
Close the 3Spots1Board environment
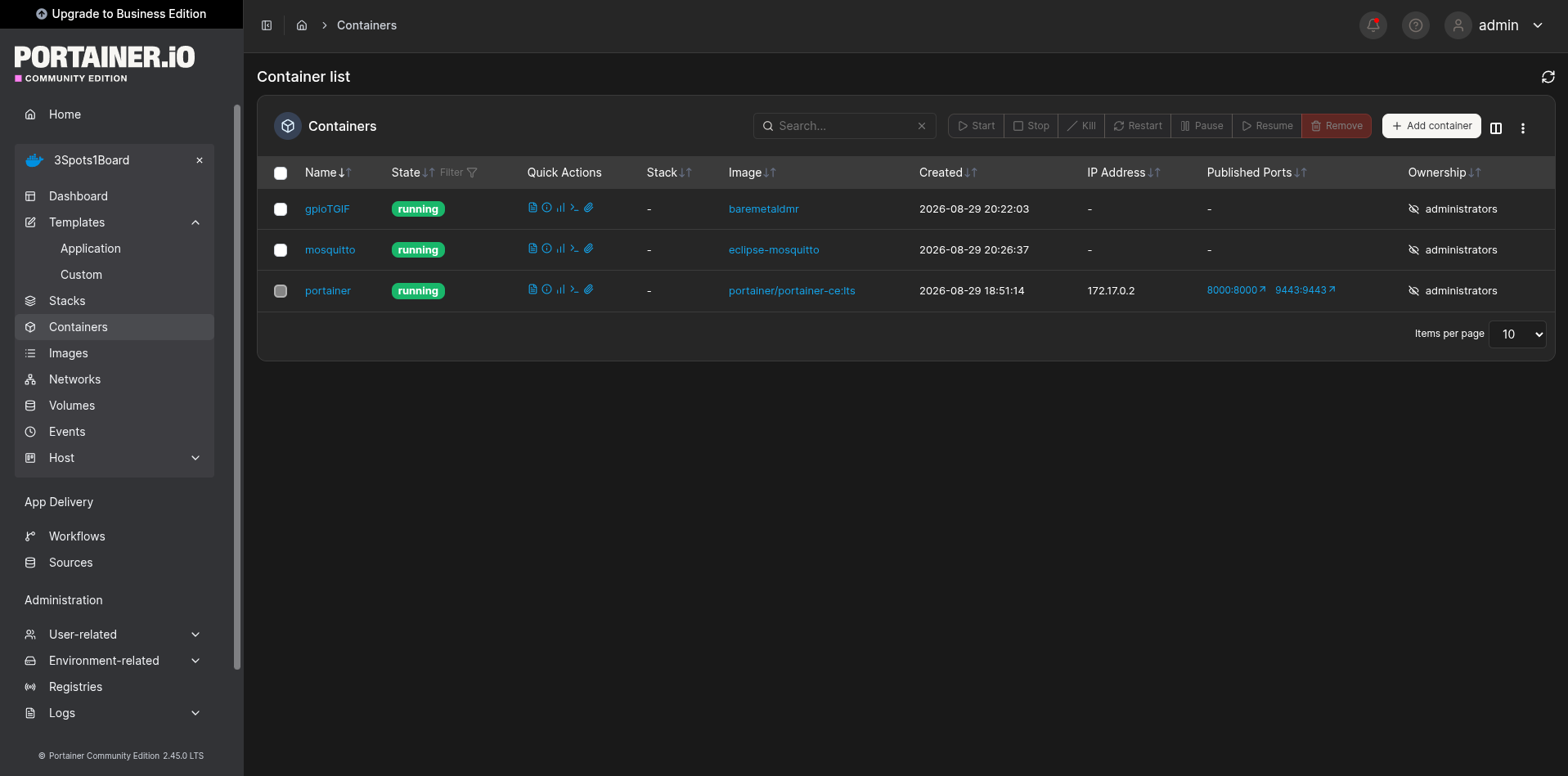point(200,160)
